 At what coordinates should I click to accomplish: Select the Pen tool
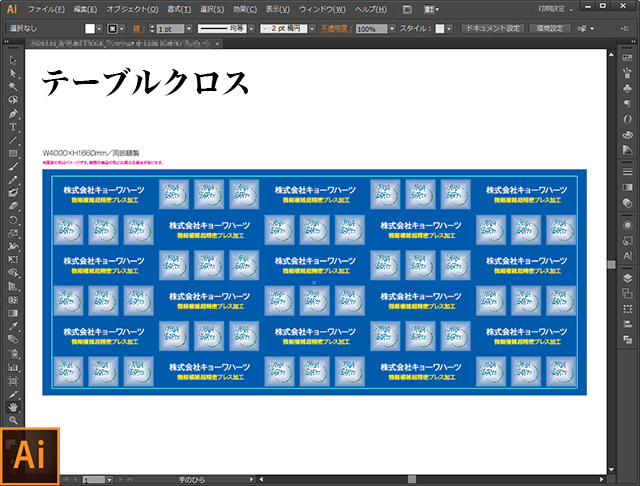(13, 113)
